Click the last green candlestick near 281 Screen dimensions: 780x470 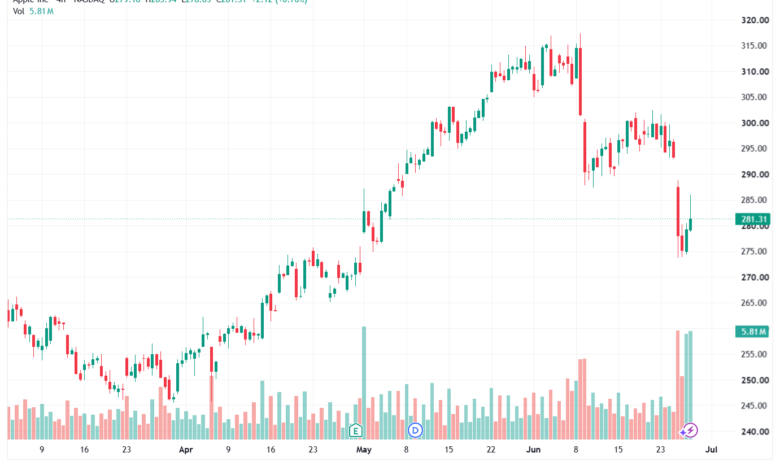(690, 225)
